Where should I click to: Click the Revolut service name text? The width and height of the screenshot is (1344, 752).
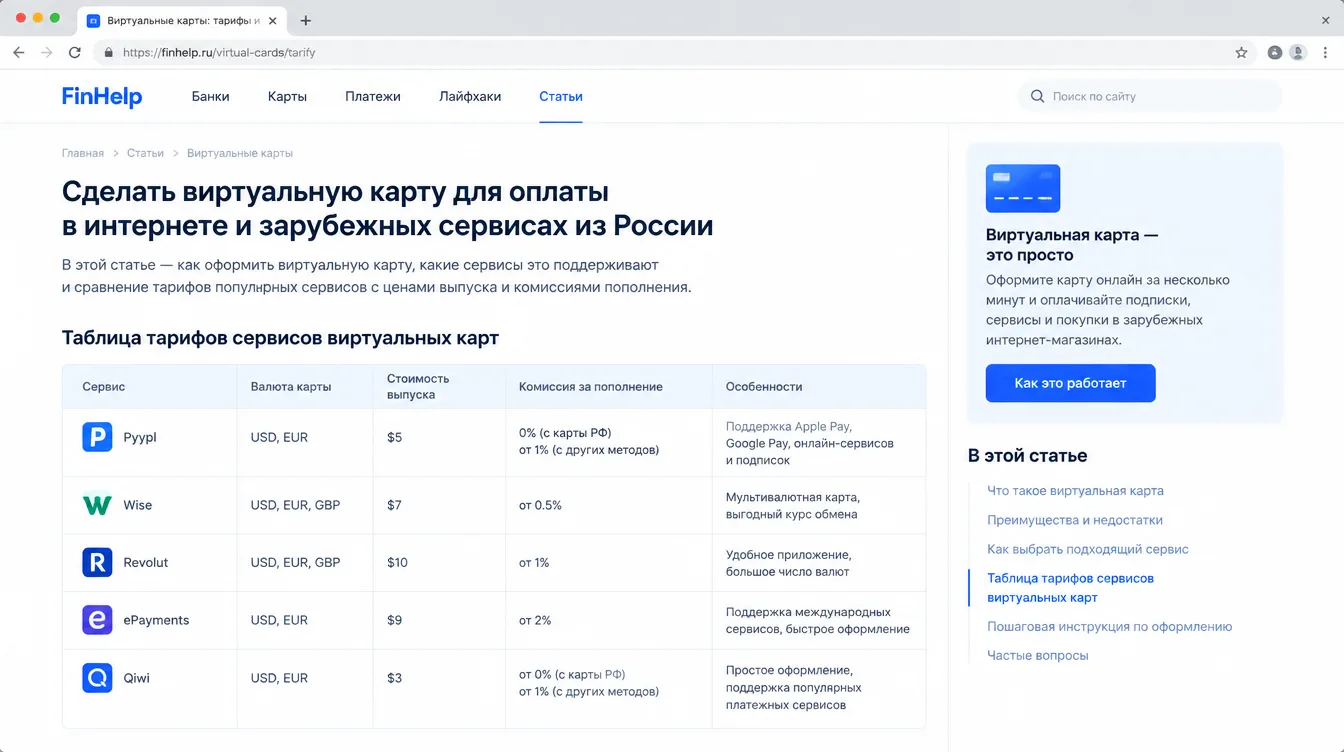pyautogui.click(x=146, y=563)
